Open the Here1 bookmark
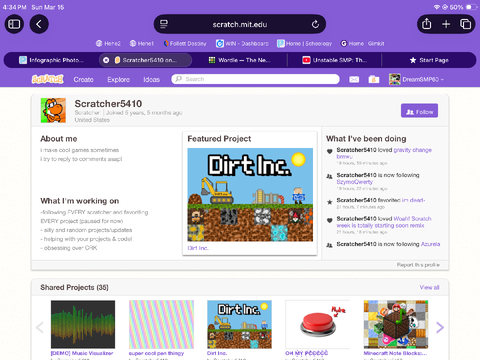Viewport: 480px width, 360px height. 142,43
